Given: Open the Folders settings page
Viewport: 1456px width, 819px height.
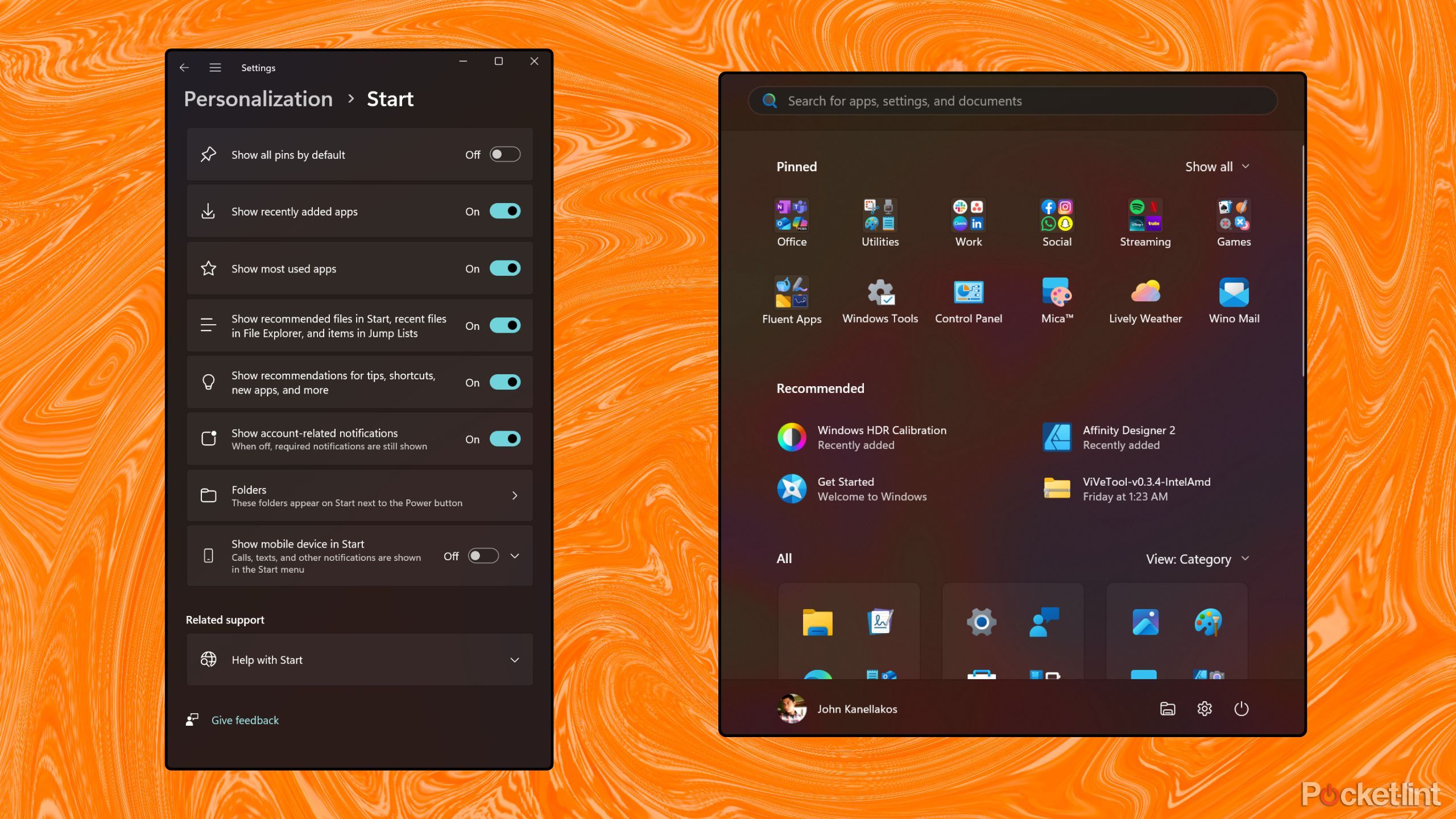Looking at the screenshot, I should tap(359, 495).
